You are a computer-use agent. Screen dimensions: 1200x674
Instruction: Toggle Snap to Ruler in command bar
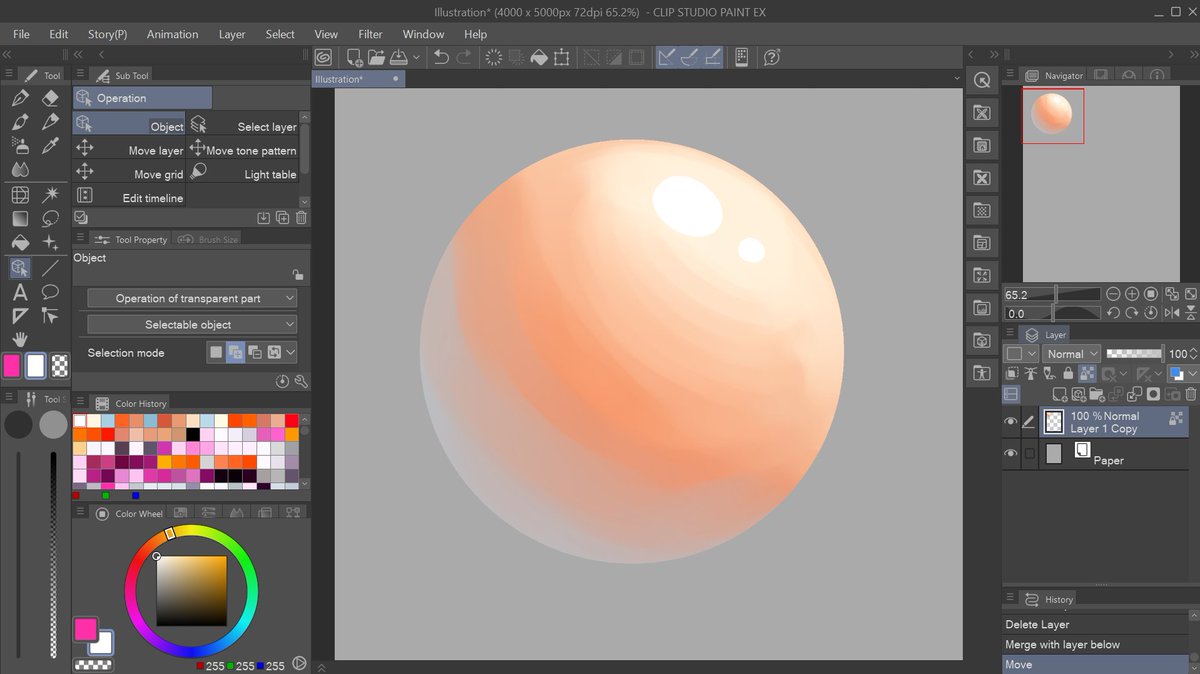(x=665, y=57)
